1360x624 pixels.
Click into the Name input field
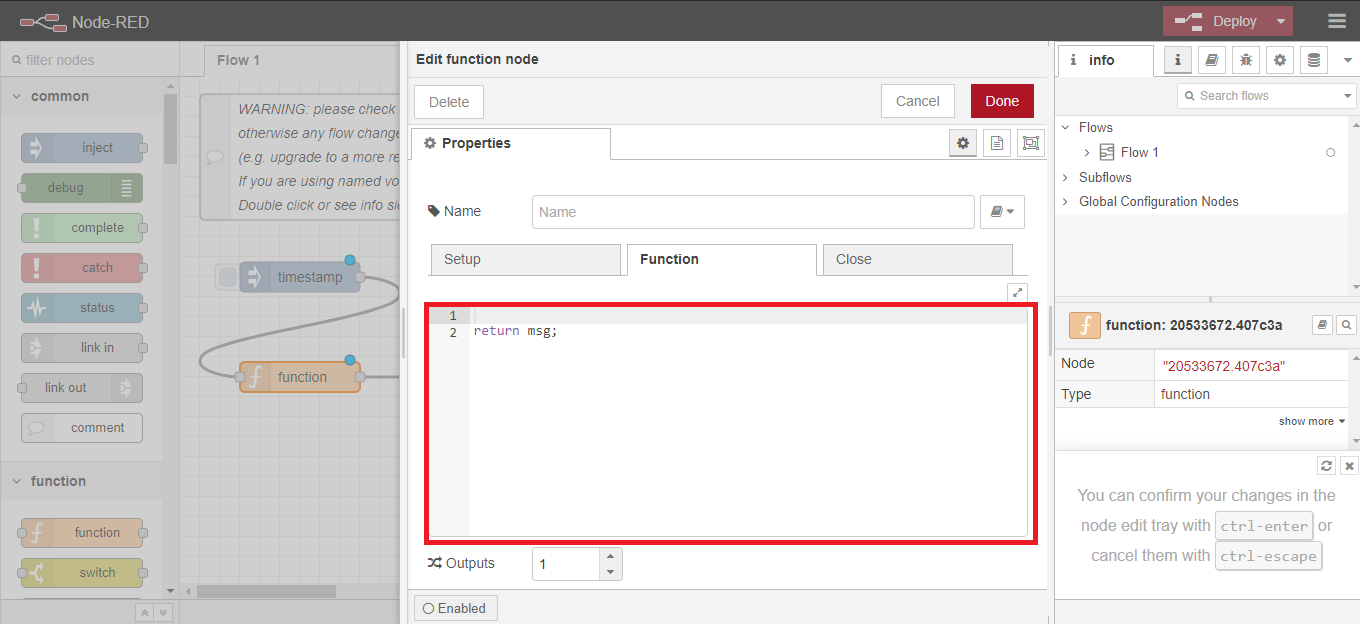click(x=752, y=212)
